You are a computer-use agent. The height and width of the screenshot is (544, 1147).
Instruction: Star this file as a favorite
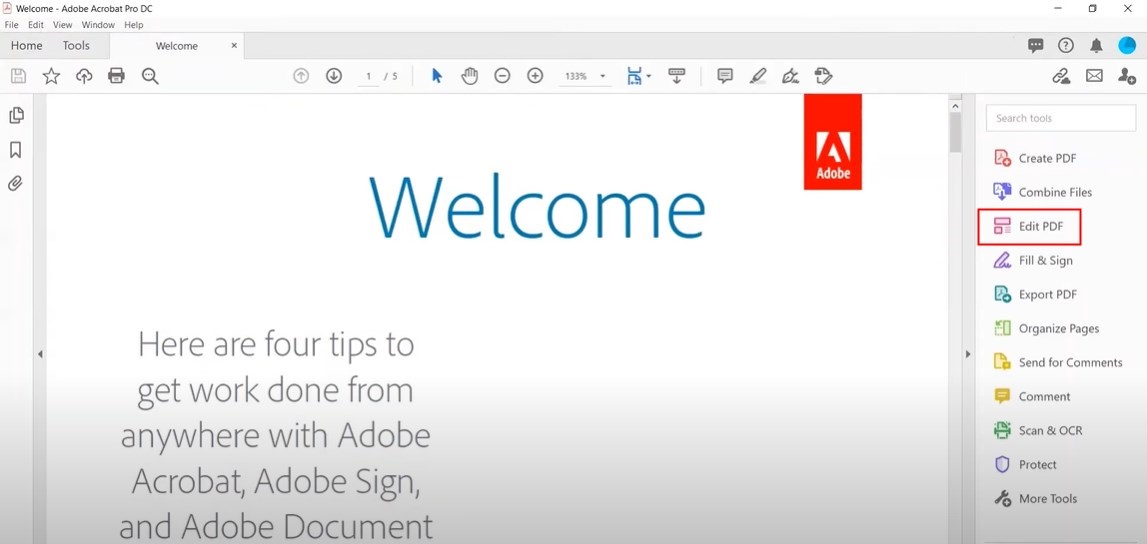coord(51,75)
